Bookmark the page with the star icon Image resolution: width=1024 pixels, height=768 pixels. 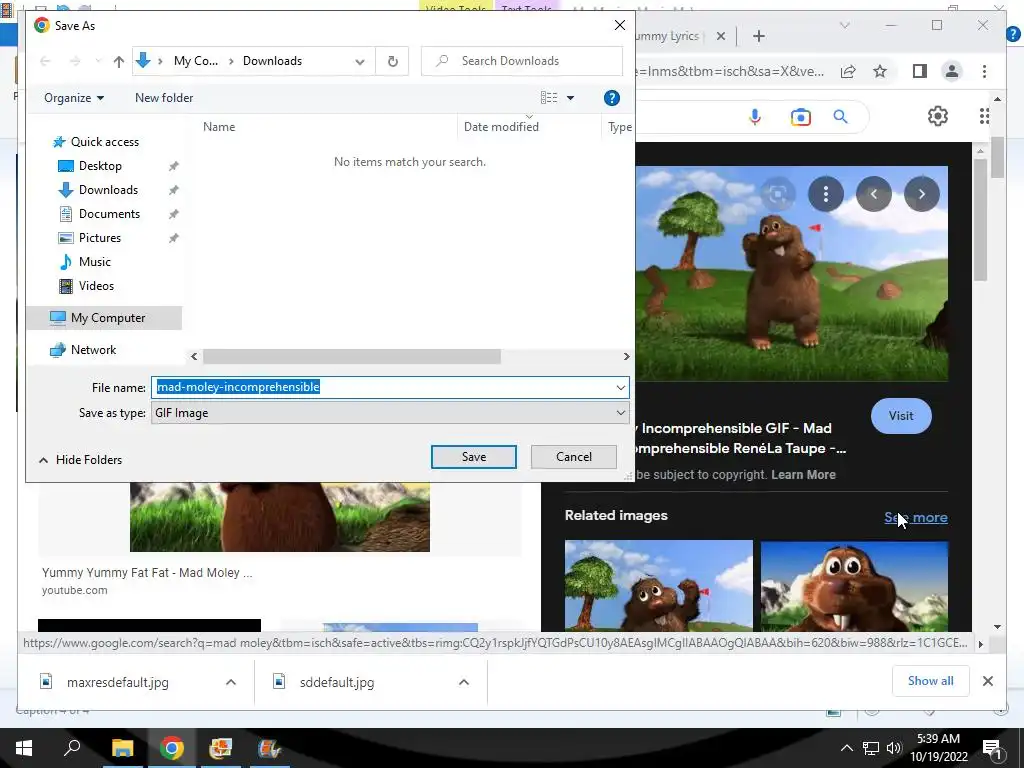click(x=880, y=71)
